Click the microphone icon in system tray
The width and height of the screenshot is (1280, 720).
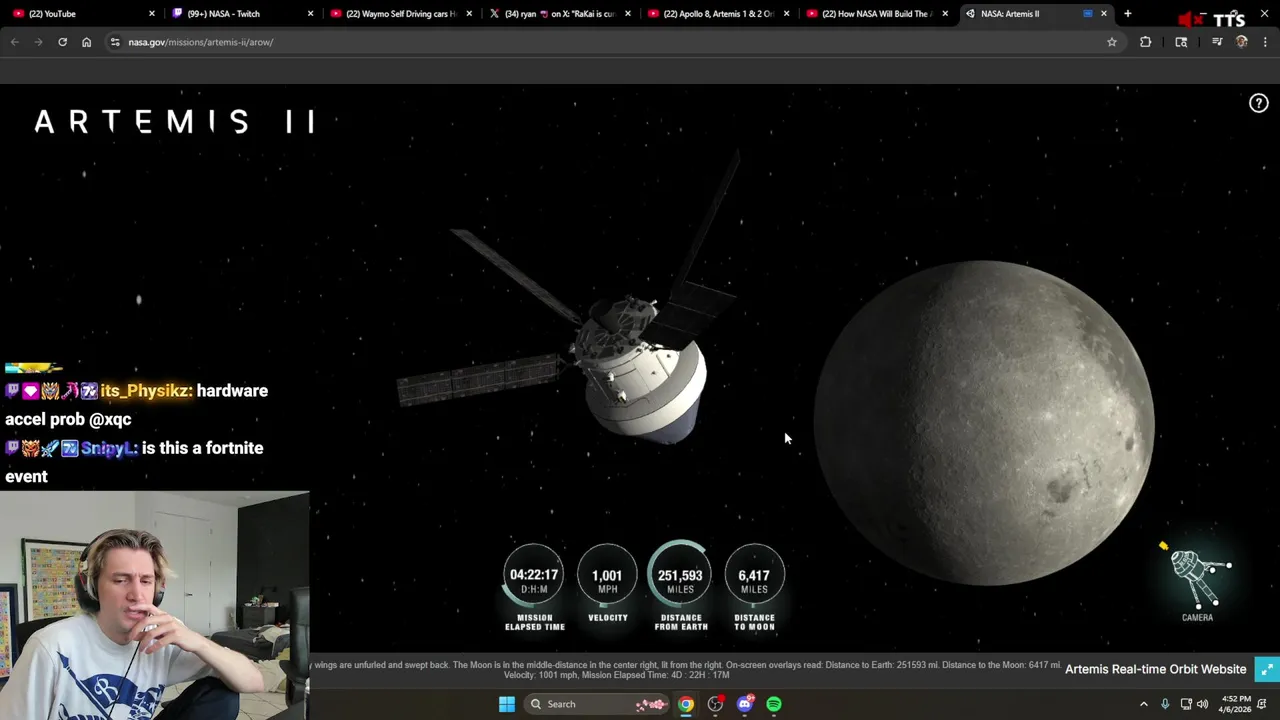[x=1165, y=704]
